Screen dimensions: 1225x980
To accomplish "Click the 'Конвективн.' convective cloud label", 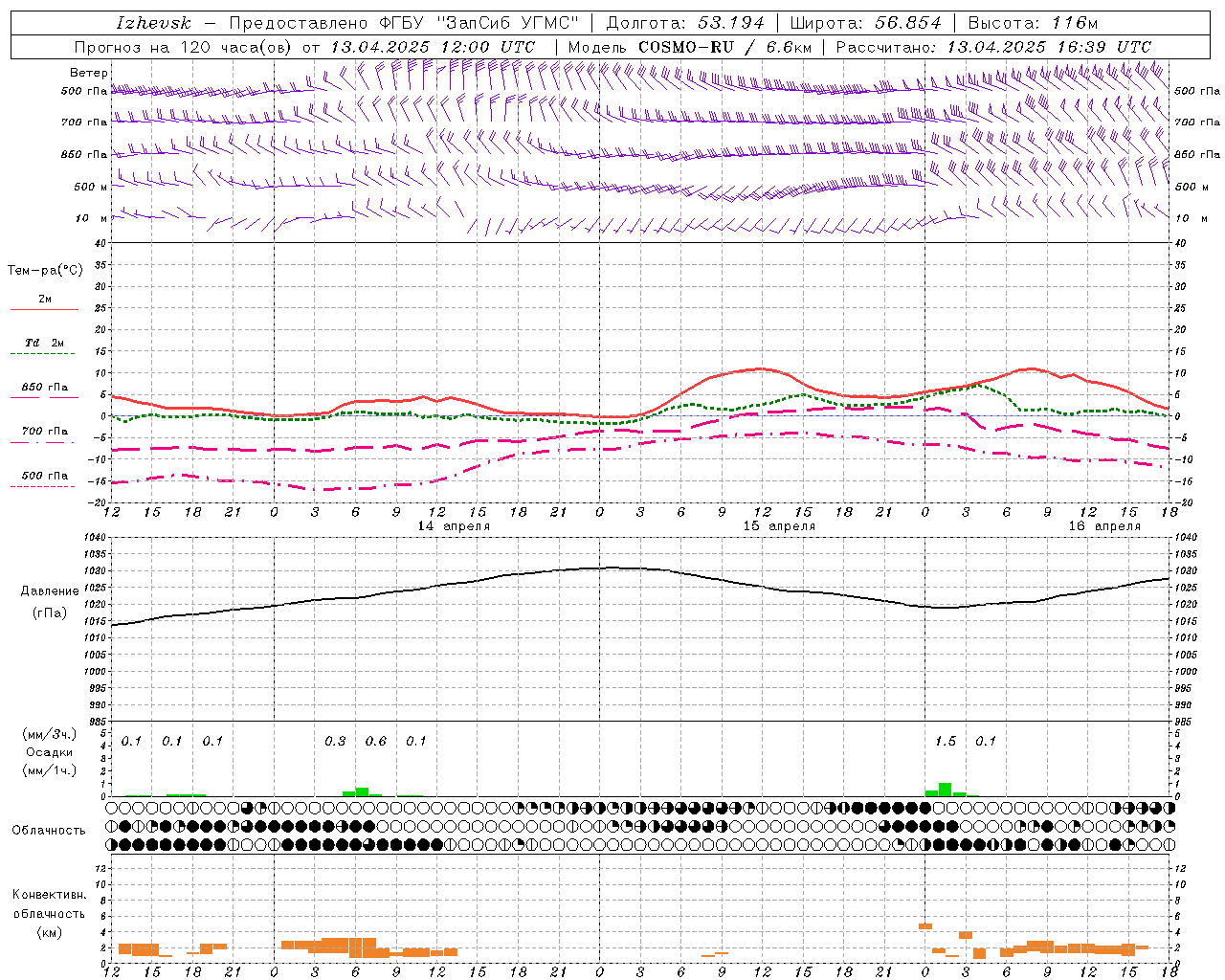I will [x=49, y=895].
